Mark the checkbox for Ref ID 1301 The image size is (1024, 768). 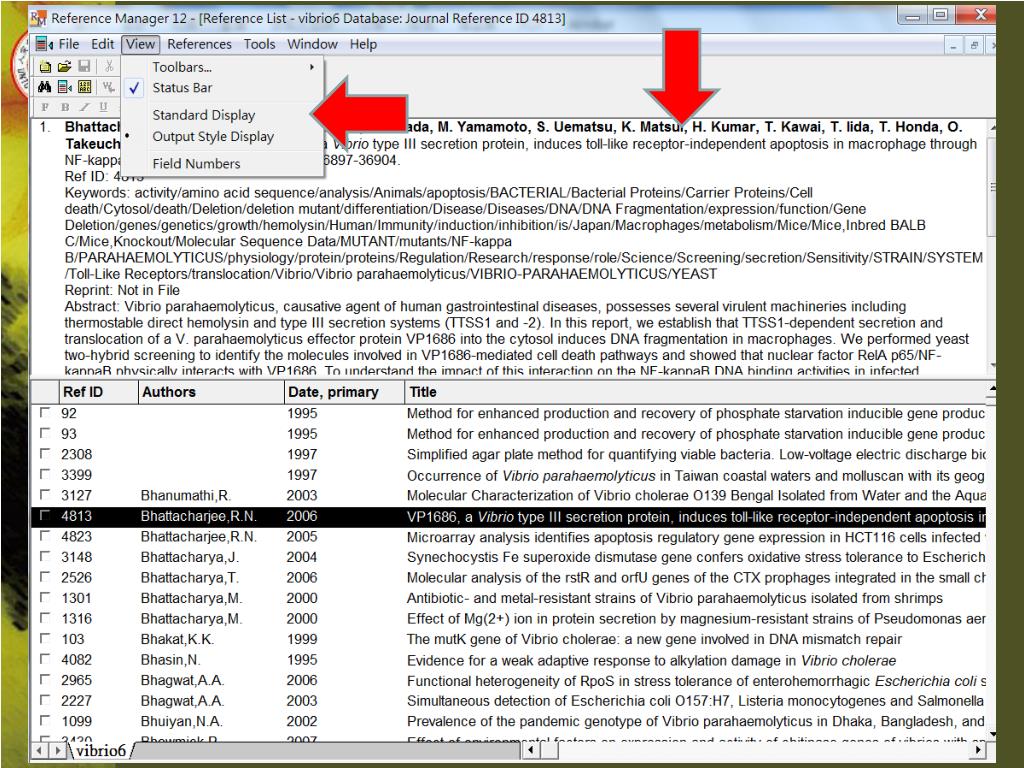tap(44, 598)
